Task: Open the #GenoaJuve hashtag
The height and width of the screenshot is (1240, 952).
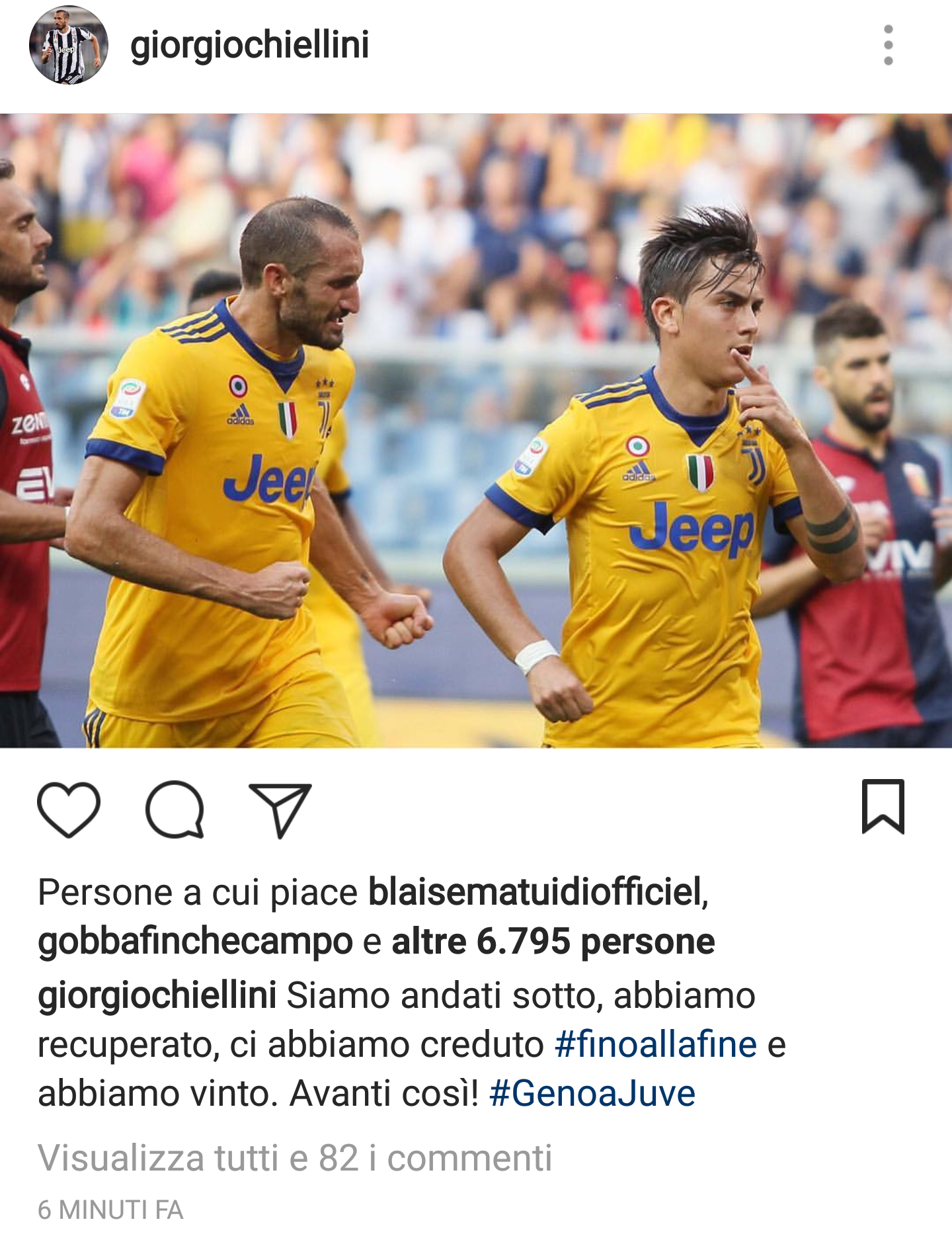Action: click(x=592, y=1093)
